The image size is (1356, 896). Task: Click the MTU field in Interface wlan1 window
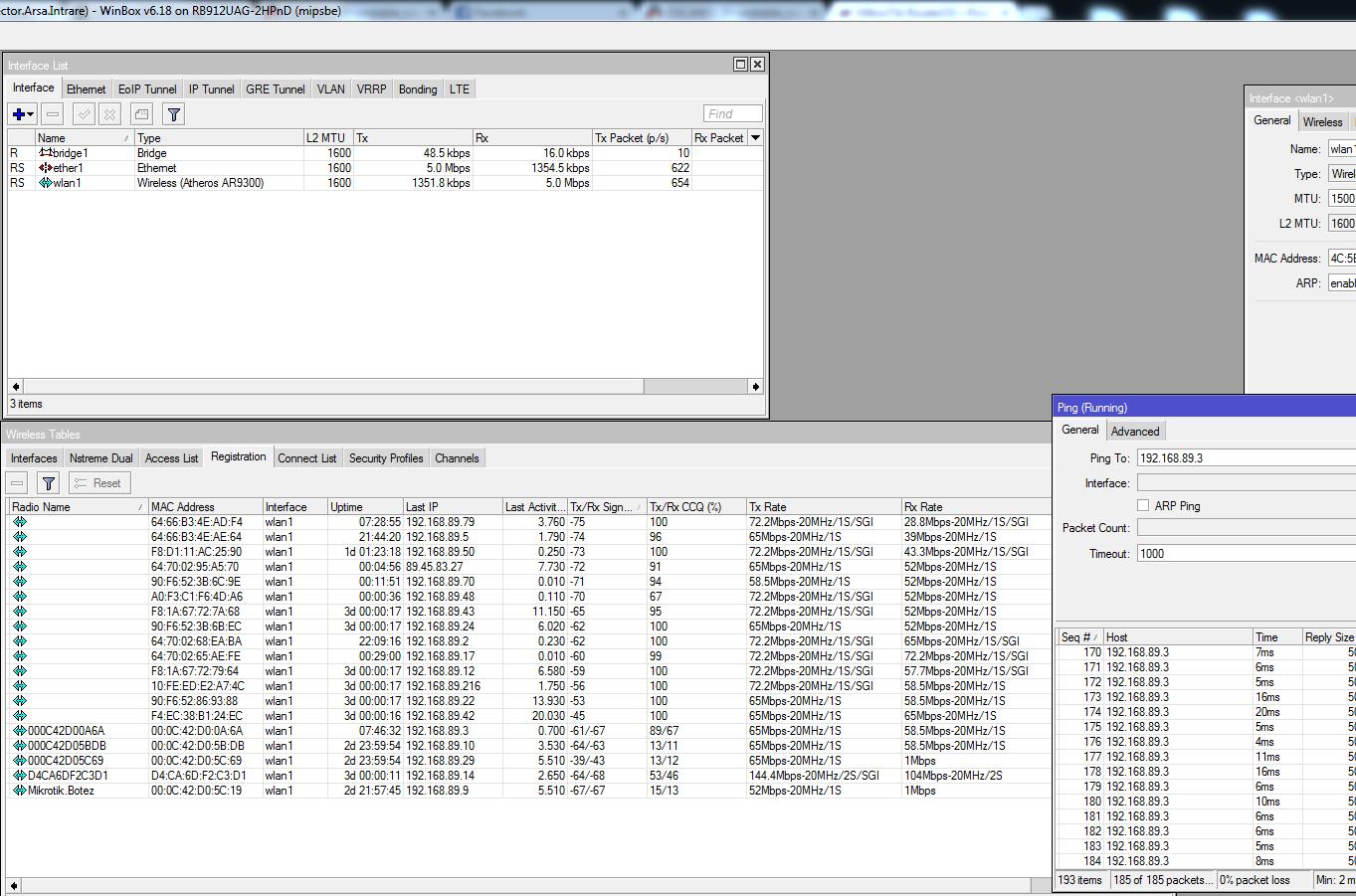(1342, 199)
